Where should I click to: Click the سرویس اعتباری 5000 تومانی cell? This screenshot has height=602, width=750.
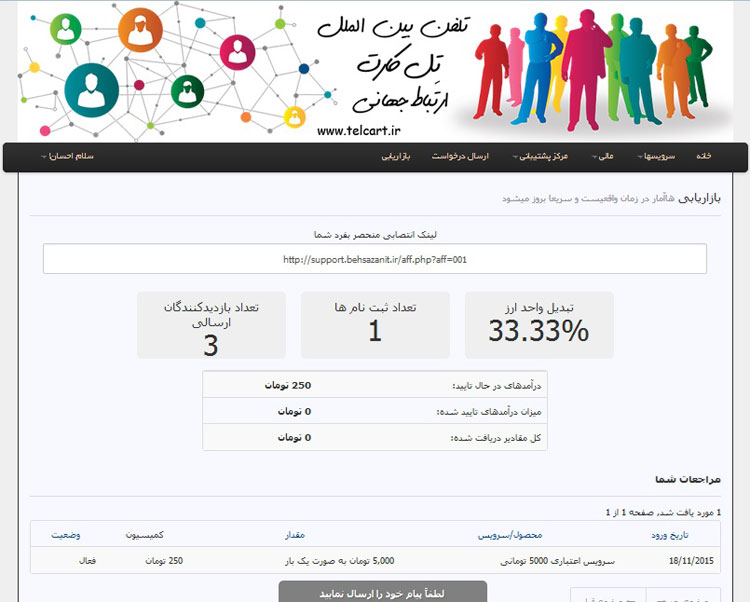557,560
